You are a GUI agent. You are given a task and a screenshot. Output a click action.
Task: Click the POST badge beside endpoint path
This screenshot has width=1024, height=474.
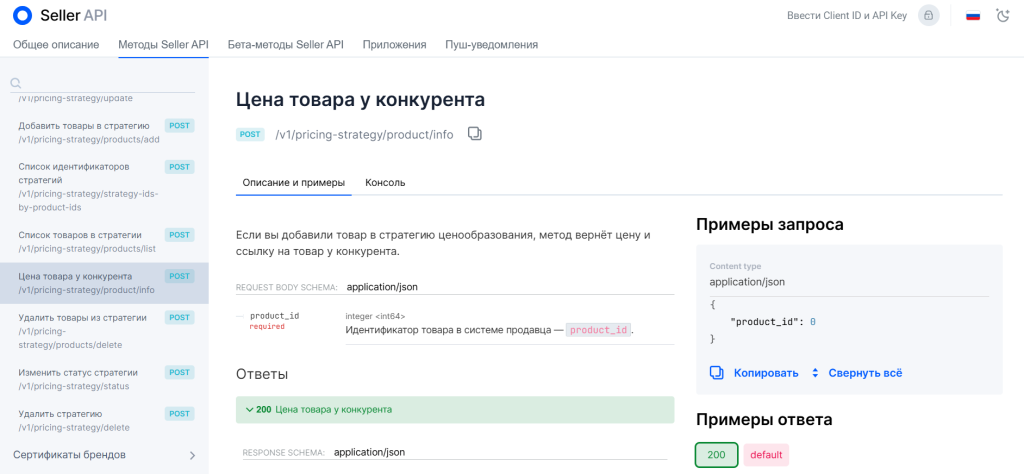coord(250,134)
